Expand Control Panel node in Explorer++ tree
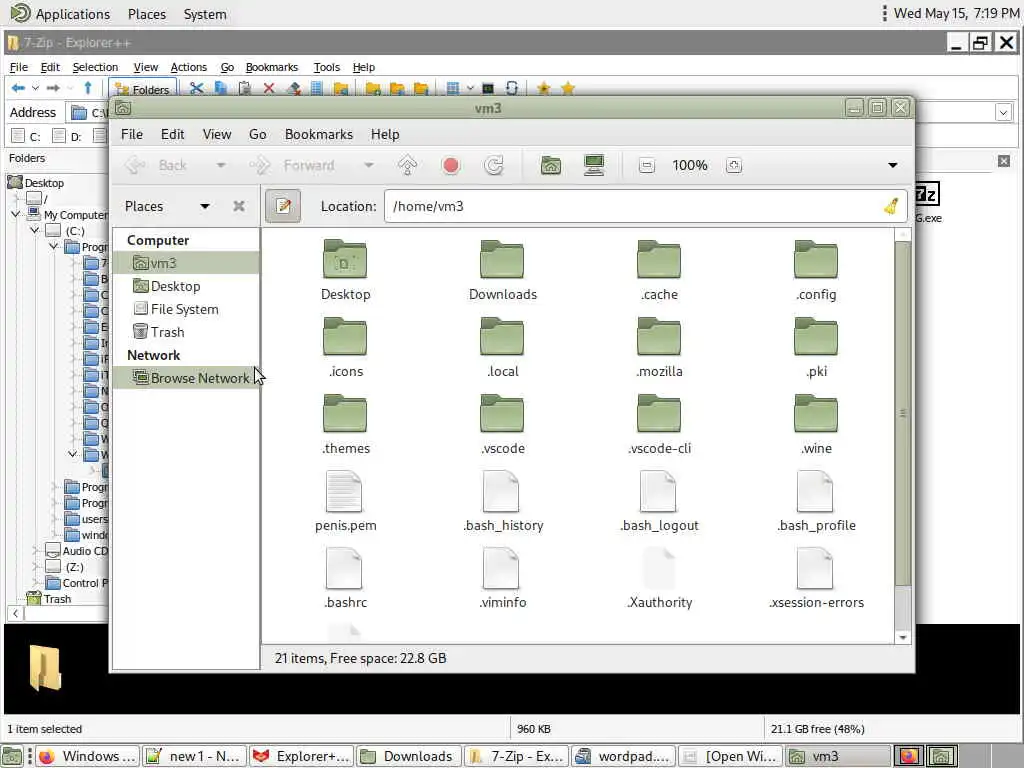Image resolution: width=1024 pixels, height=768 pixels. (35, 583)
